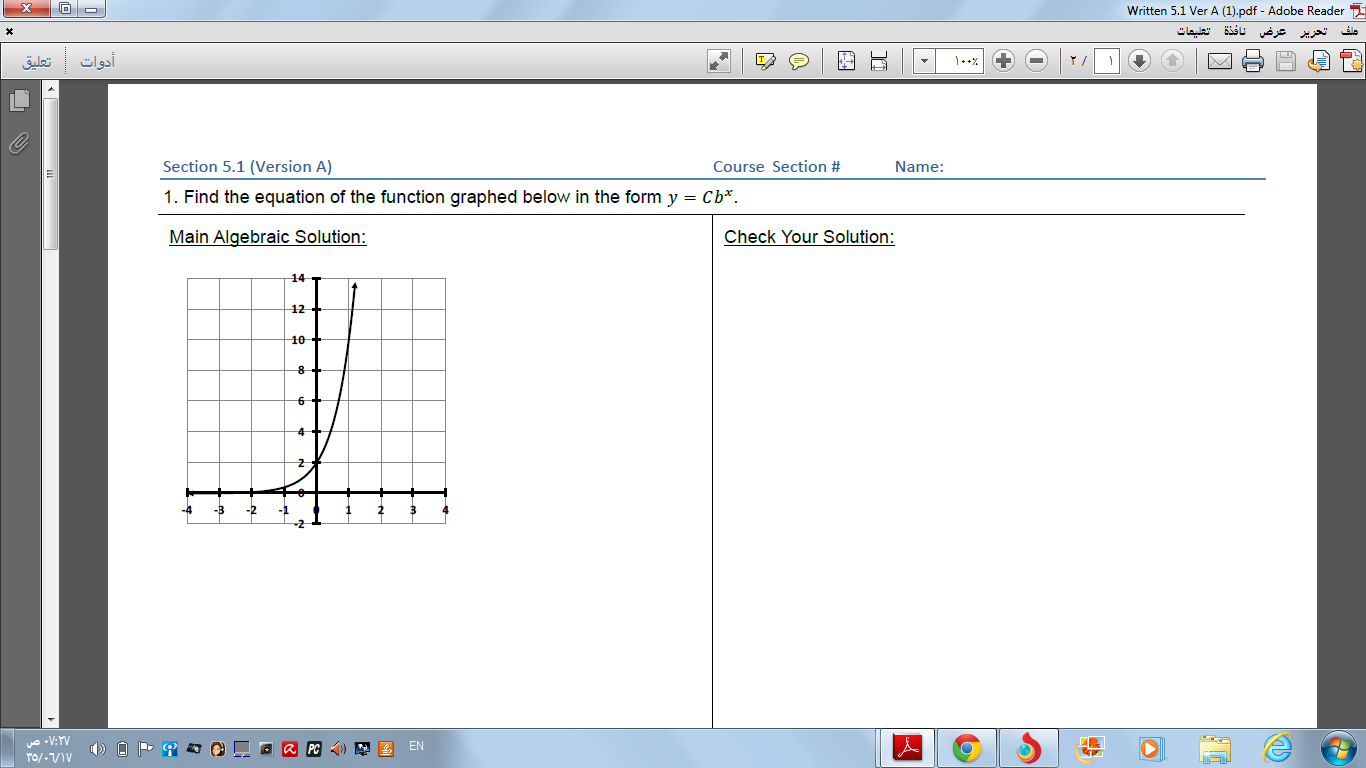Image resolution: width=1366 pixels, height=768 pixels.
Task: Launch Google Chrome from the taskbar
Action: [967, 746]
